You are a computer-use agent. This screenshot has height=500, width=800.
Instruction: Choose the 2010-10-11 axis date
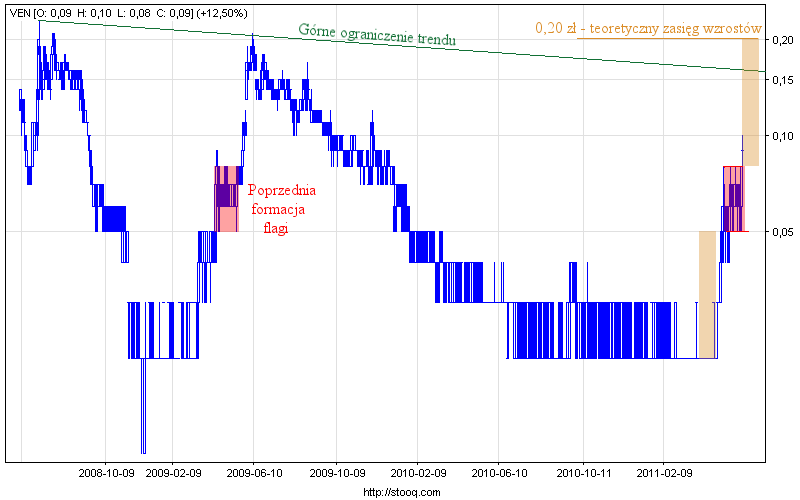click(x=583, y=471)
